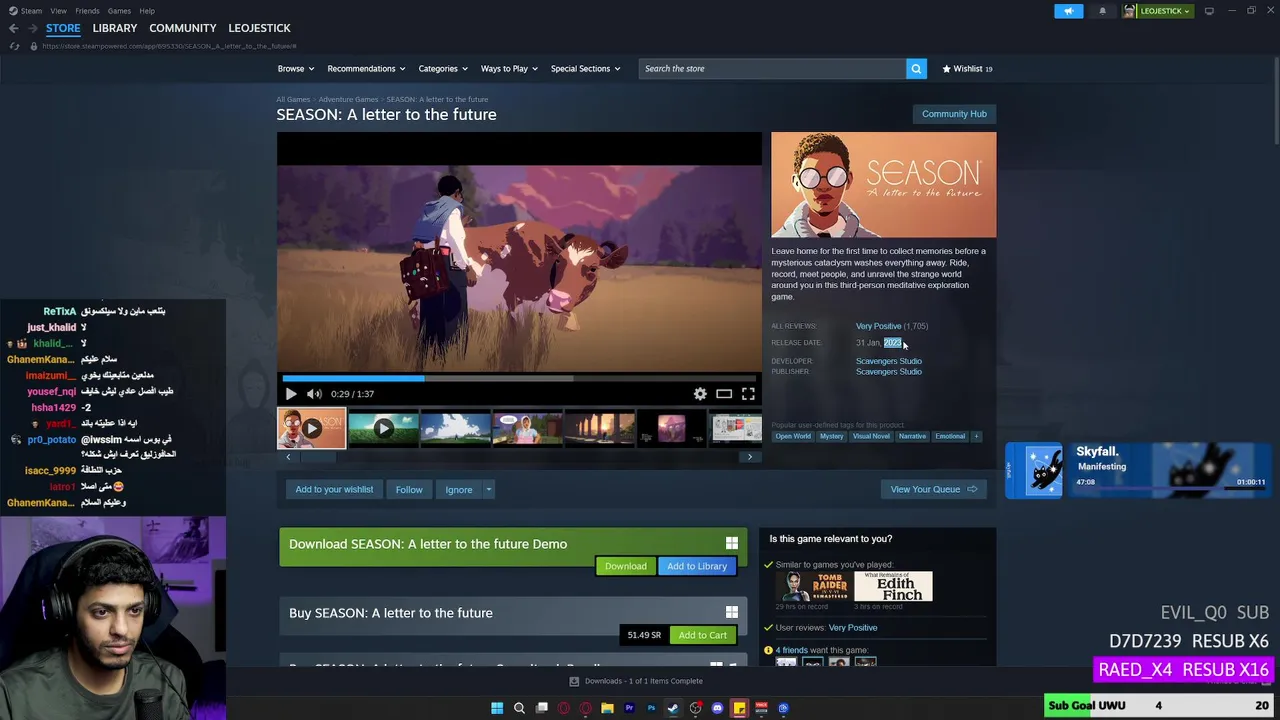This screenshot has width=1280, height=720.
Task: Add the game to your wishlist
Action: pos(334,489)
